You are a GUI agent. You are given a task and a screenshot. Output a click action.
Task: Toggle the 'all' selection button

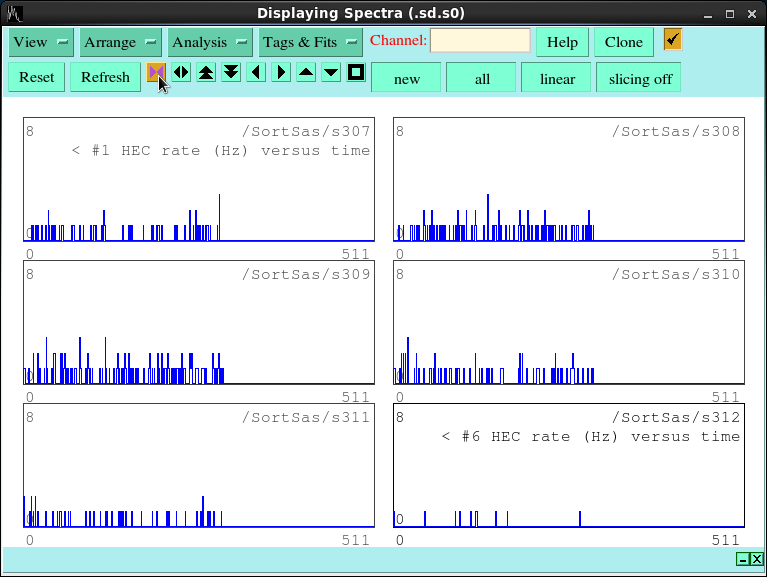coord(481,78)
